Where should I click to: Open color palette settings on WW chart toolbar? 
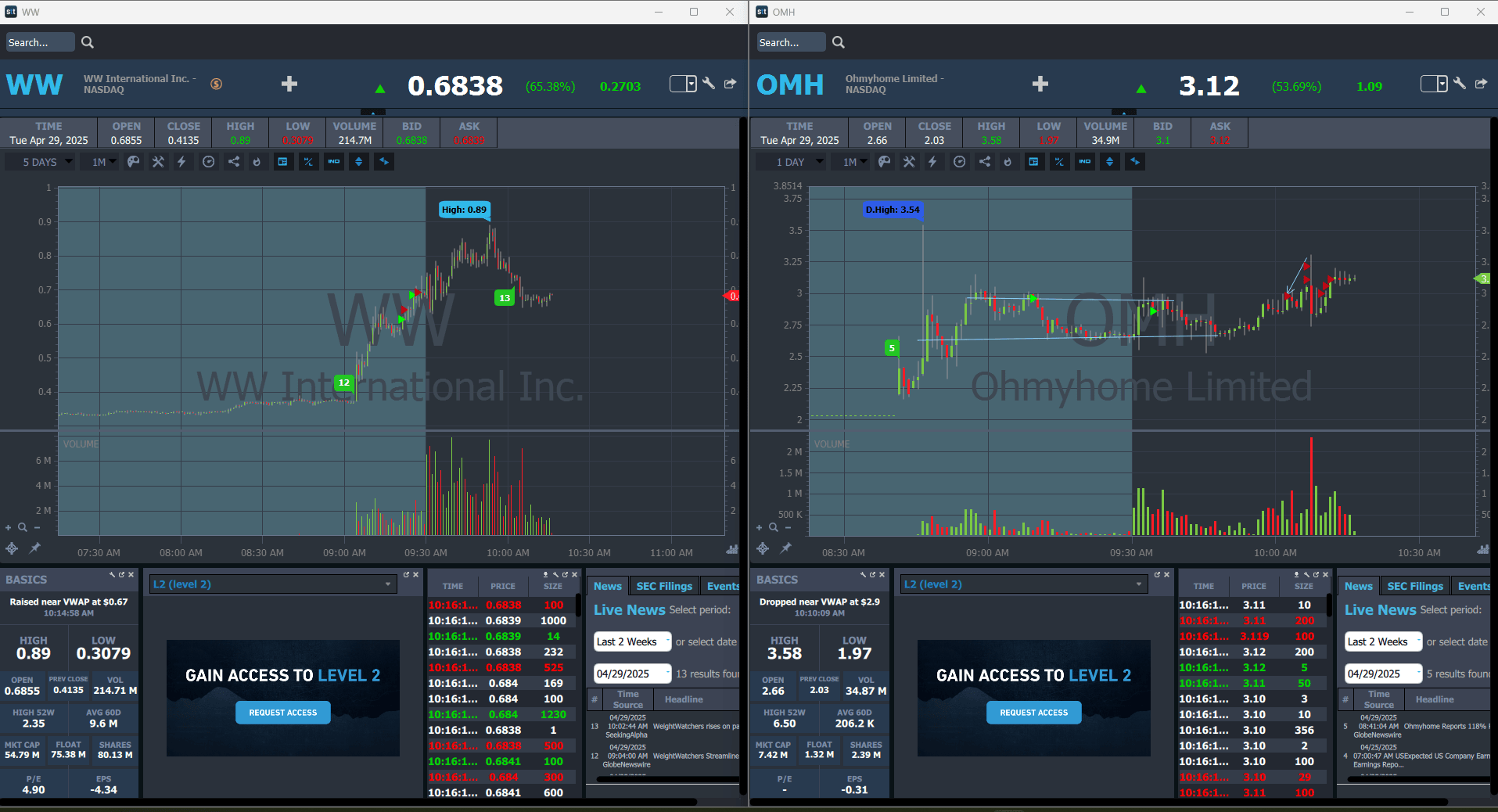pos(134,162)
